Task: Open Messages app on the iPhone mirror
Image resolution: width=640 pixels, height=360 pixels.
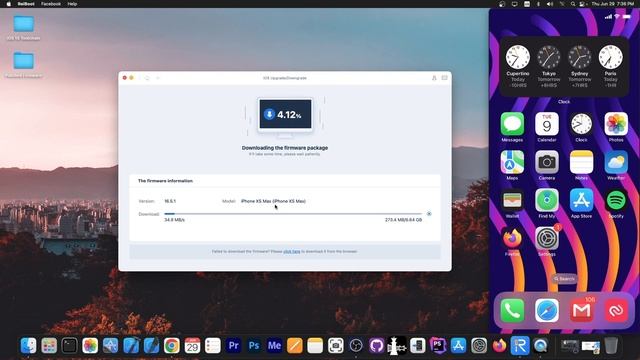Action: coord(512,124)
